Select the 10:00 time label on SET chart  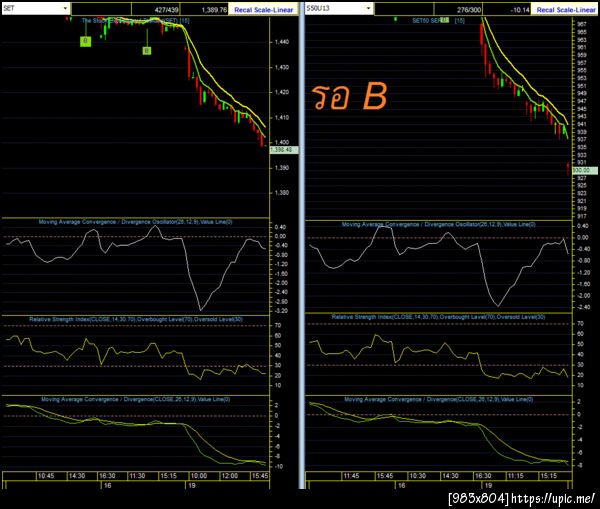click(199, 476)
